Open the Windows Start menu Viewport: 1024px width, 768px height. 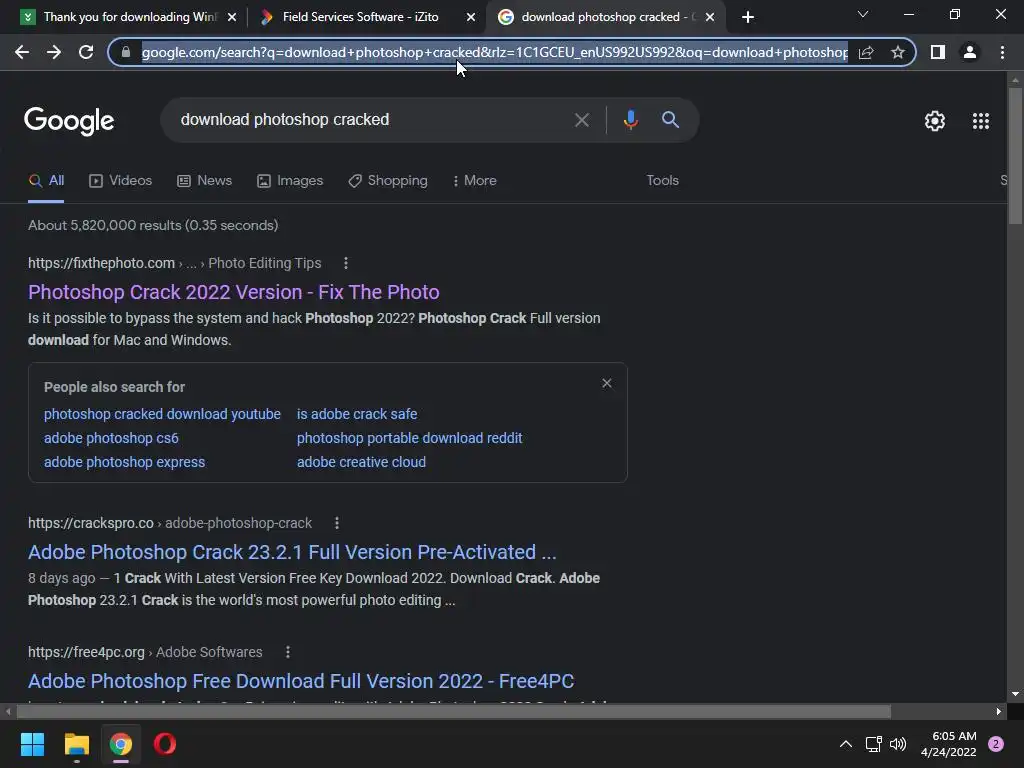(x=32, y=744)
